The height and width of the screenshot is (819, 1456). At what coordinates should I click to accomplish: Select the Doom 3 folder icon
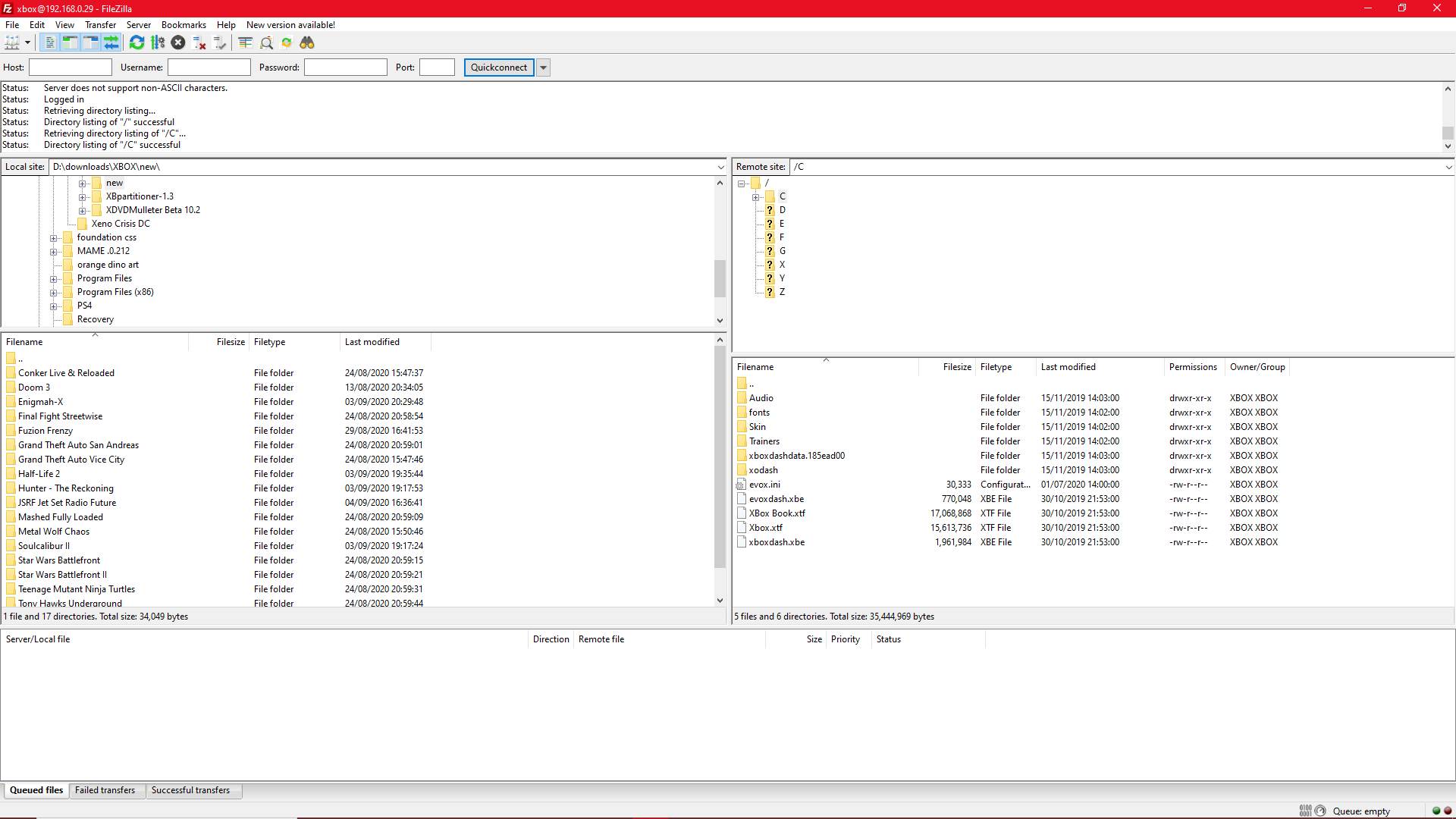click(x=11, y=388)
